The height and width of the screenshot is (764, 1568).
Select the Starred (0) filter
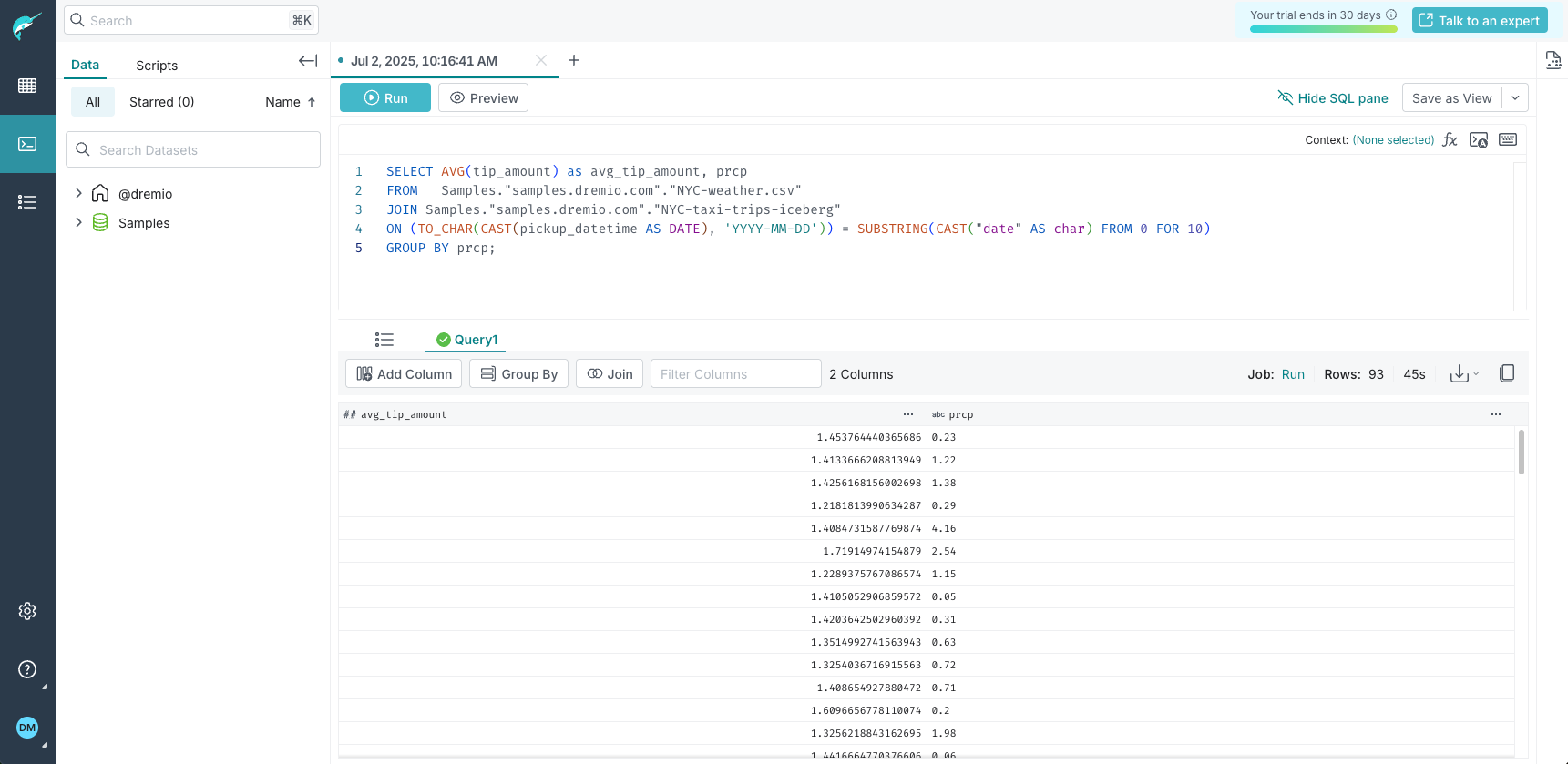click(x=161, y=102)
